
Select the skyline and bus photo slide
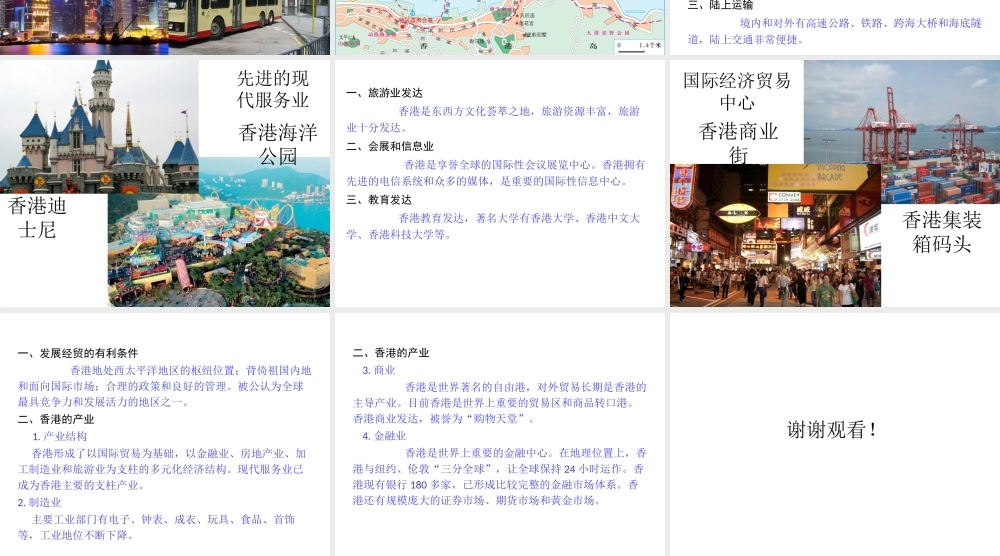(165, 27)
